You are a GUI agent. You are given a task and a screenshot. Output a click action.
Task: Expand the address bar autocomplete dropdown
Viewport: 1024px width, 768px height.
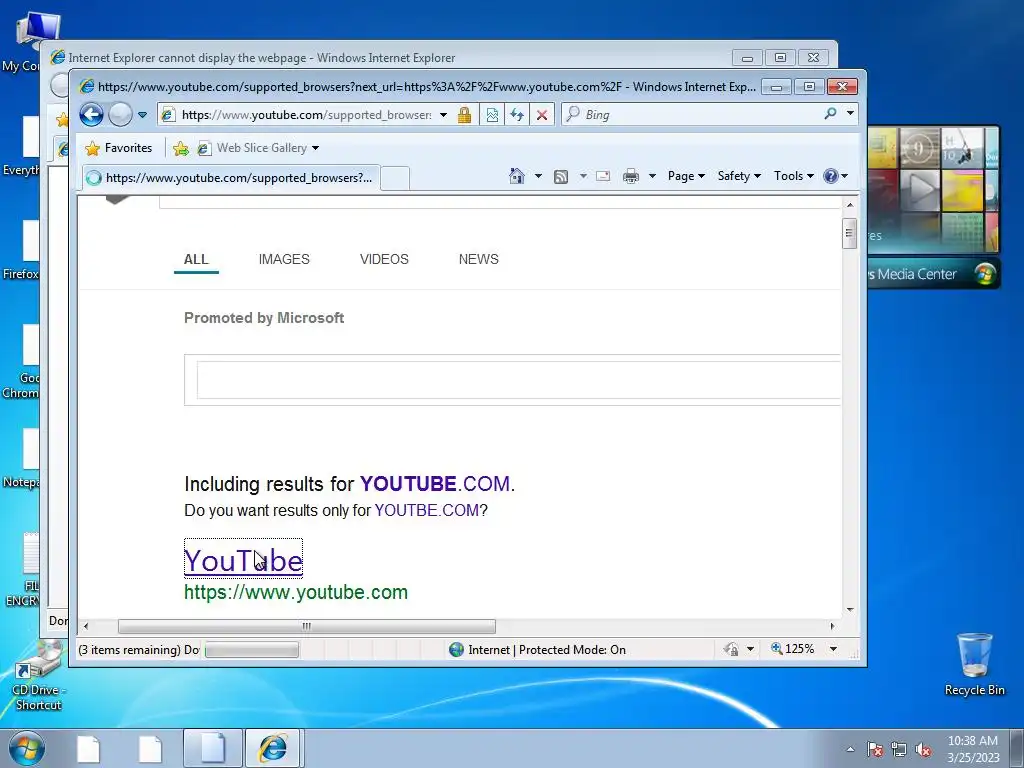443,115
